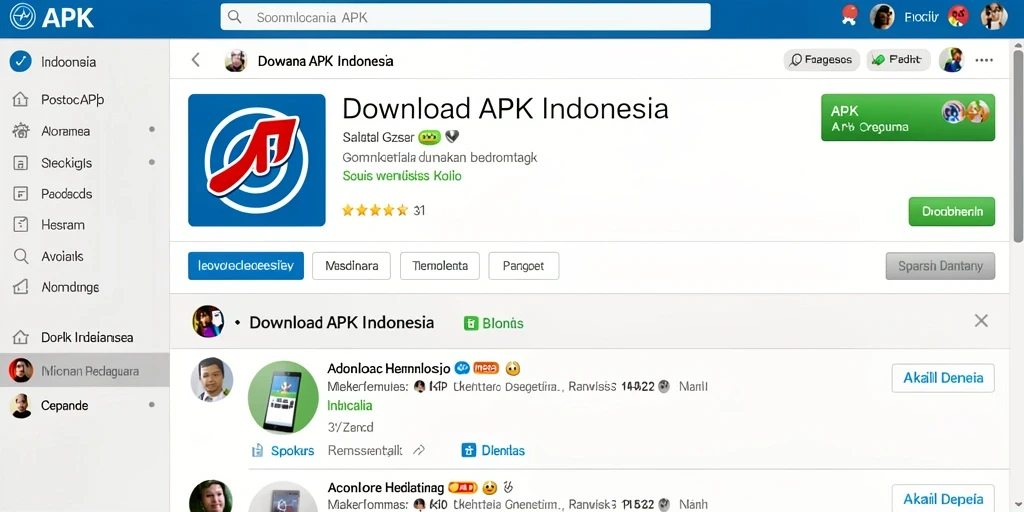Click the red emoji icon in header

(958, 15)
